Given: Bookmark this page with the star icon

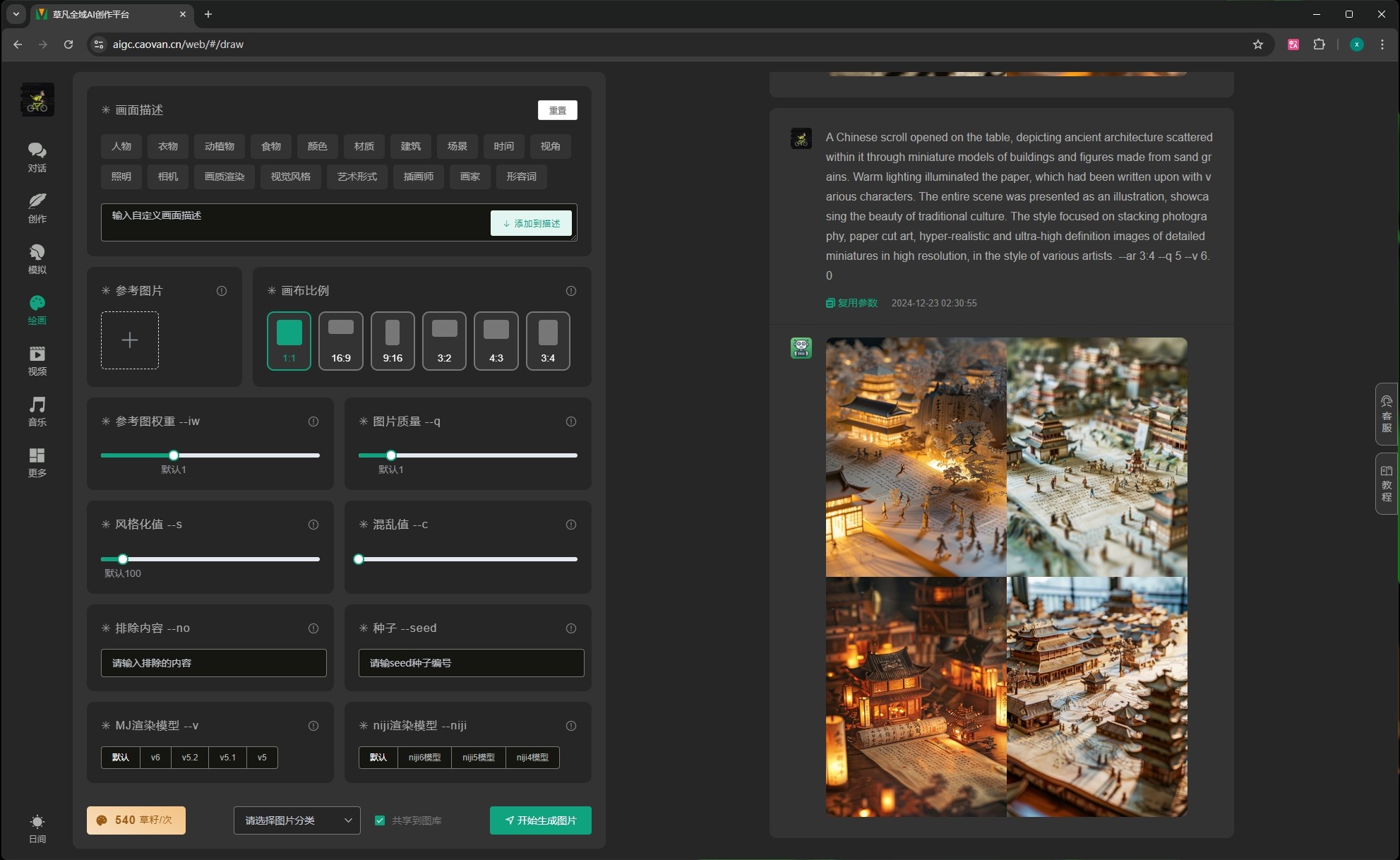Looking at the screenshot, I should pos(1257,44).
